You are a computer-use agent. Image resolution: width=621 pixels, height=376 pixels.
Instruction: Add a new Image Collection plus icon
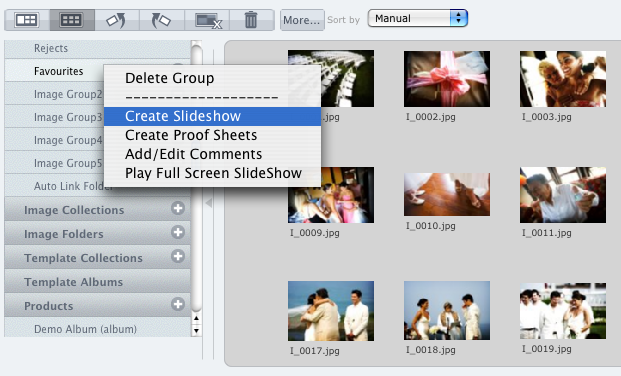tap(178, 208)
